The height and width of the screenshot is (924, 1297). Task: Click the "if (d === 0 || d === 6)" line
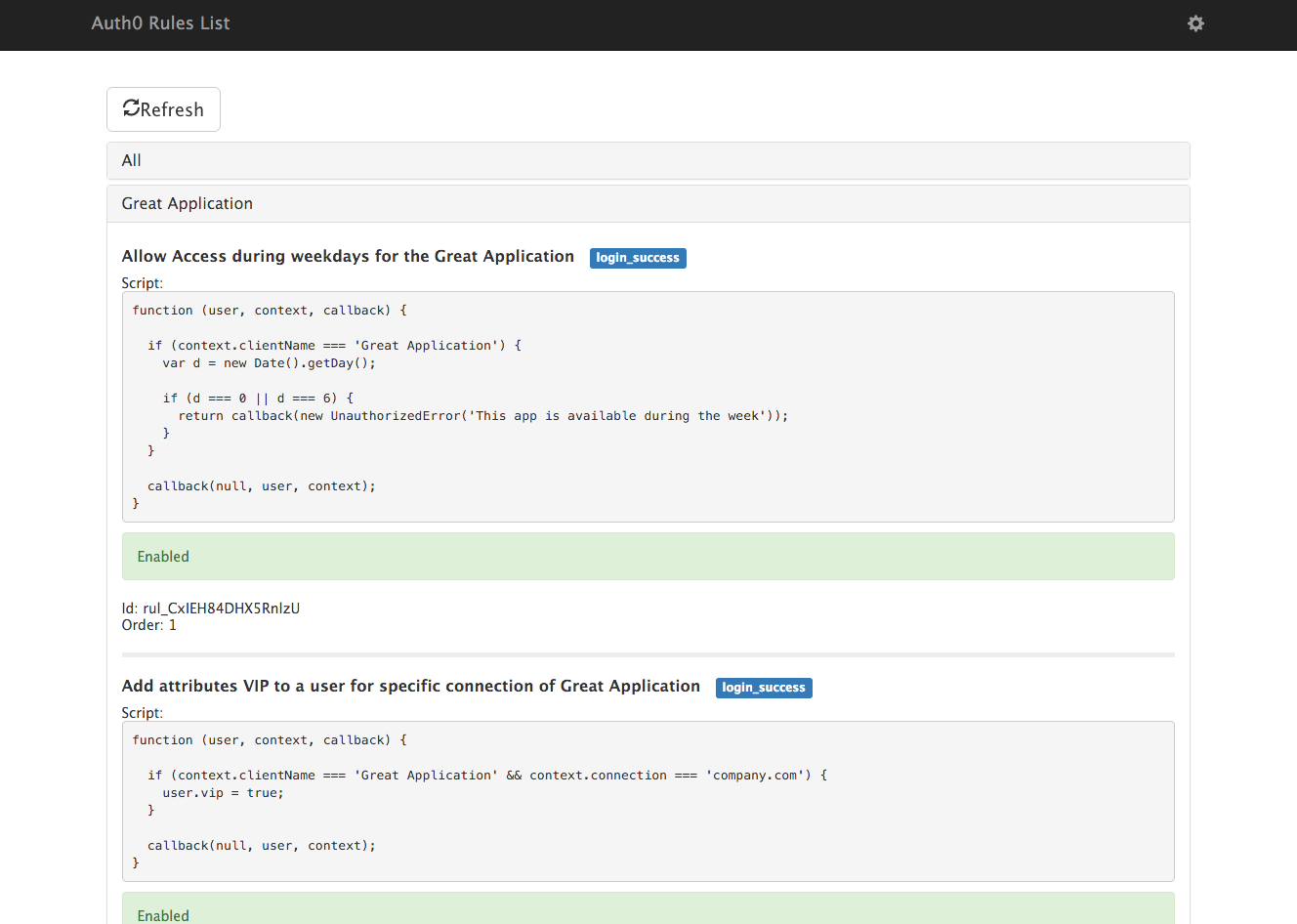pos(258,399)
